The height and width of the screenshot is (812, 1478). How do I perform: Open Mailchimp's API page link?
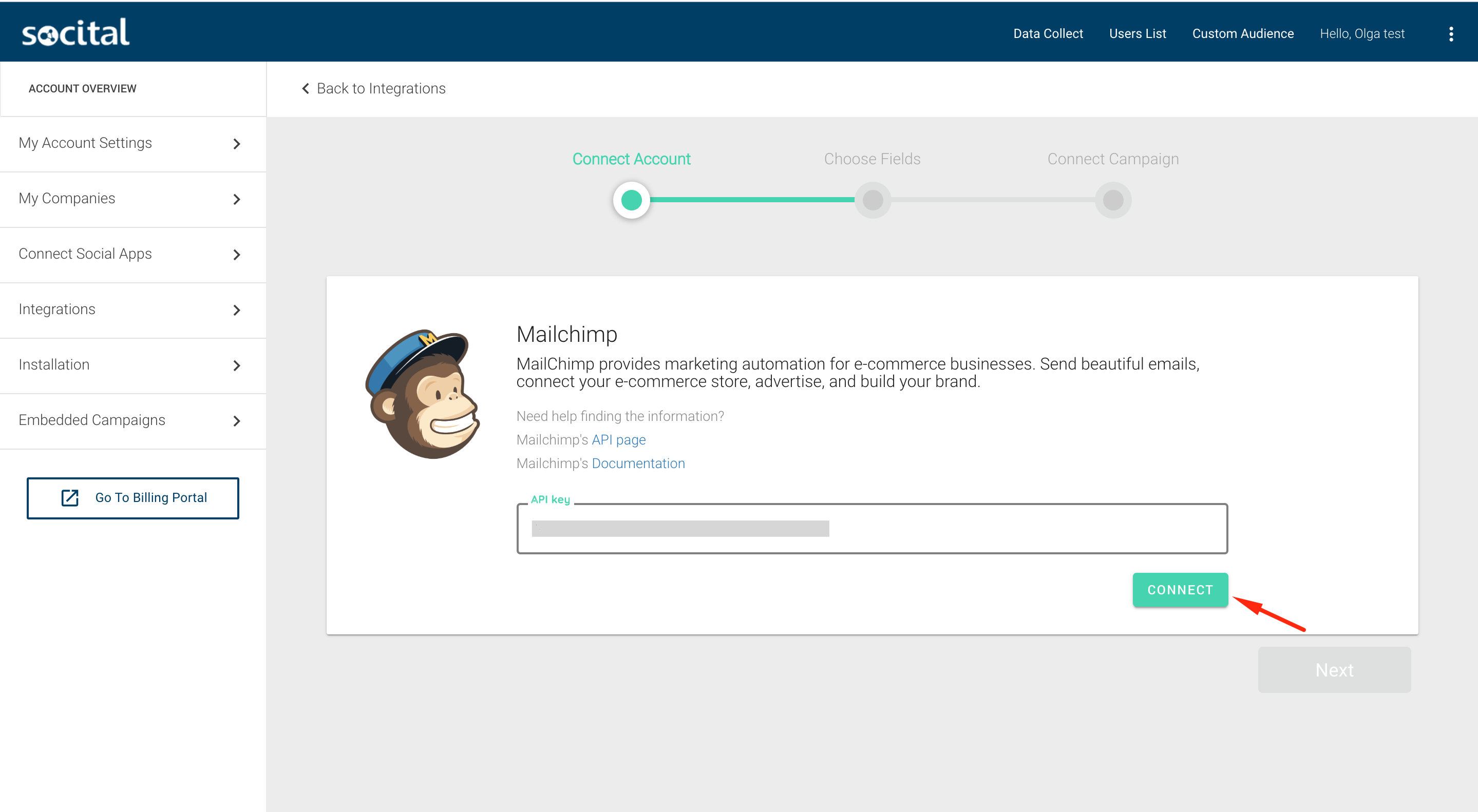(618, 440)
